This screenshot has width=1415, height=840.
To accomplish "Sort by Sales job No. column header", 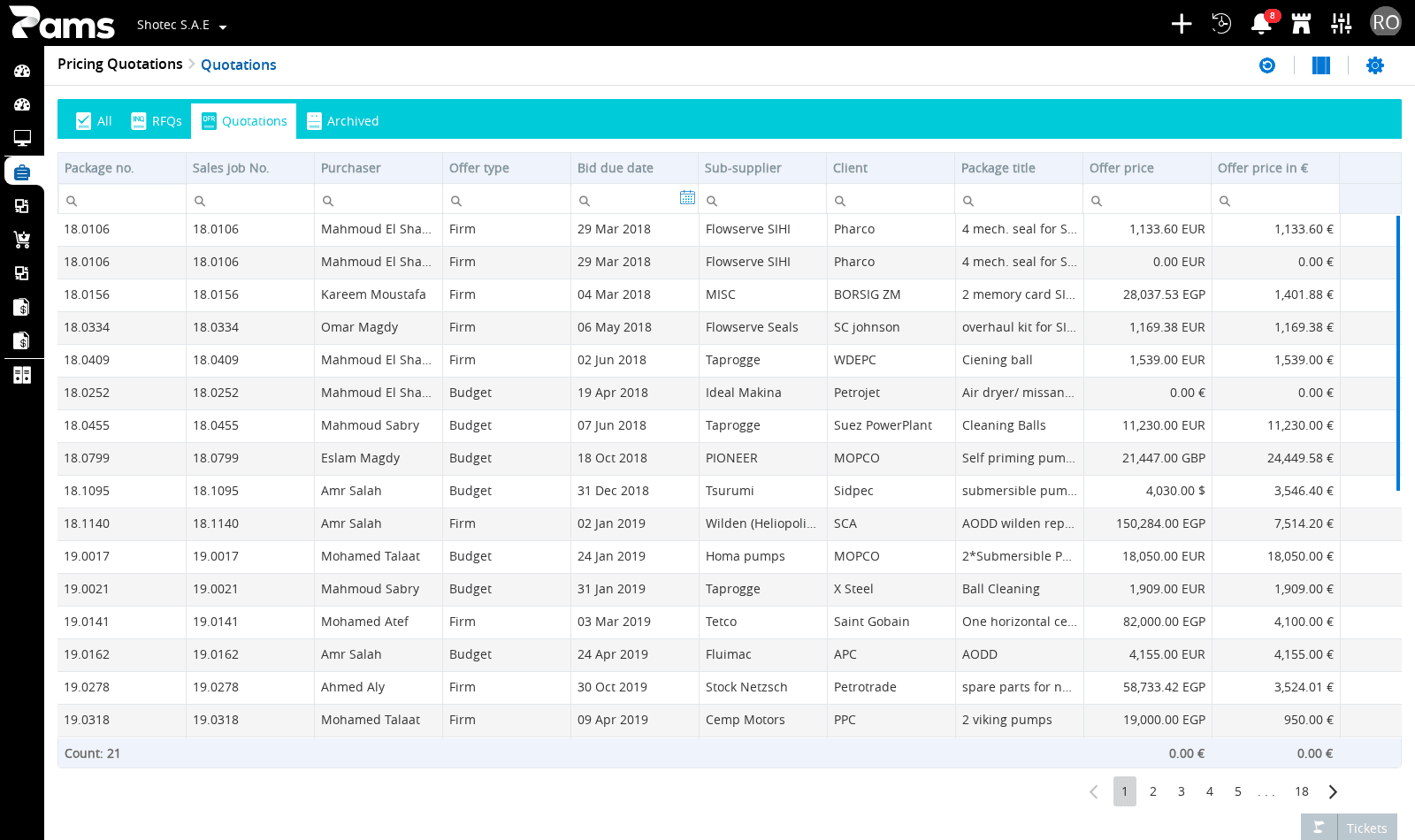I will (250, 168).
